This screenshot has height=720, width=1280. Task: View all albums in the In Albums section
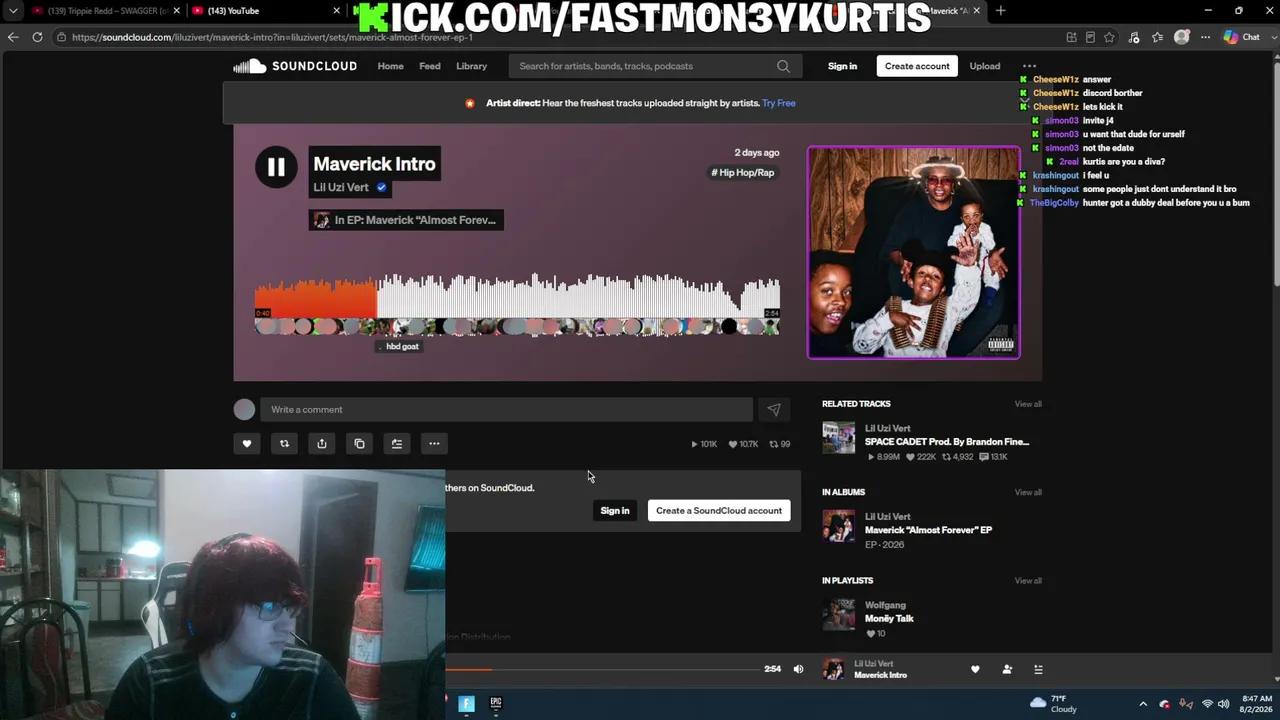pos(1028,492)
